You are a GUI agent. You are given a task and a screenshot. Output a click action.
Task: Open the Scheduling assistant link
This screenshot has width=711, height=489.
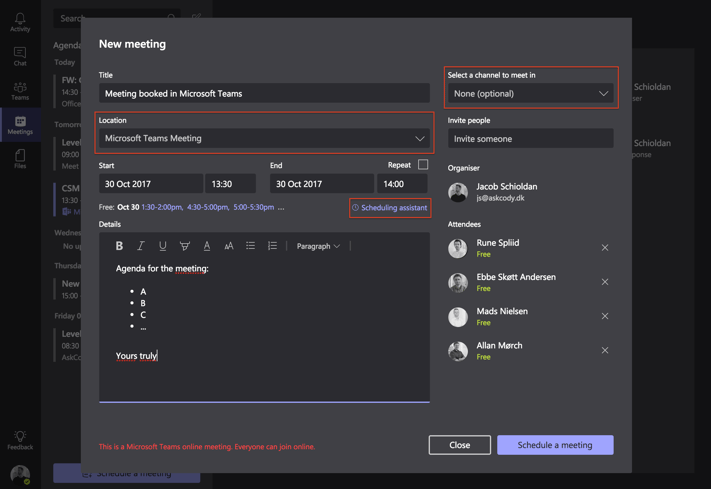(390, 208)
